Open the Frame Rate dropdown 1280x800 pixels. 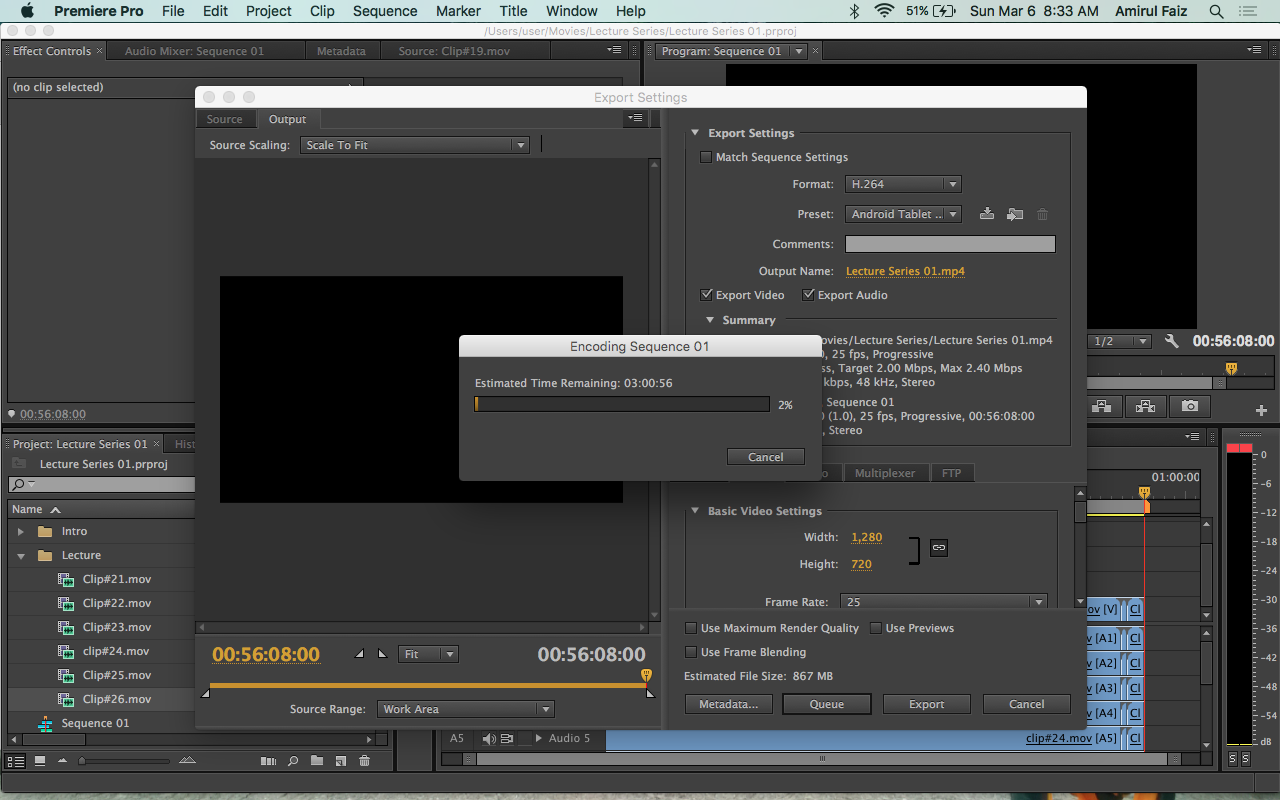[x=943, y=602]
